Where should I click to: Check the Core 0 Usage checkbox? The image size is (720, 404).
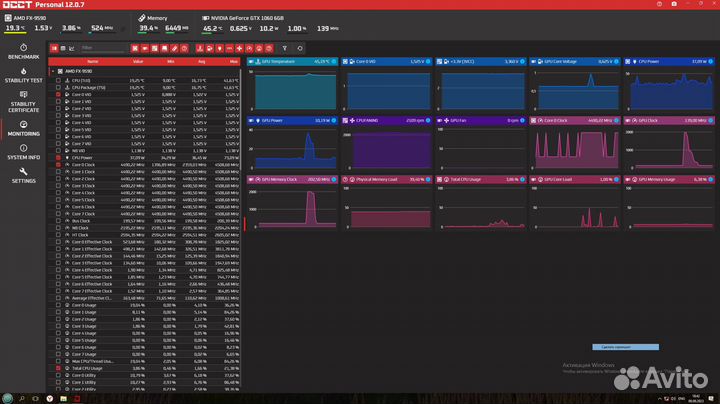tap(58, 305)
